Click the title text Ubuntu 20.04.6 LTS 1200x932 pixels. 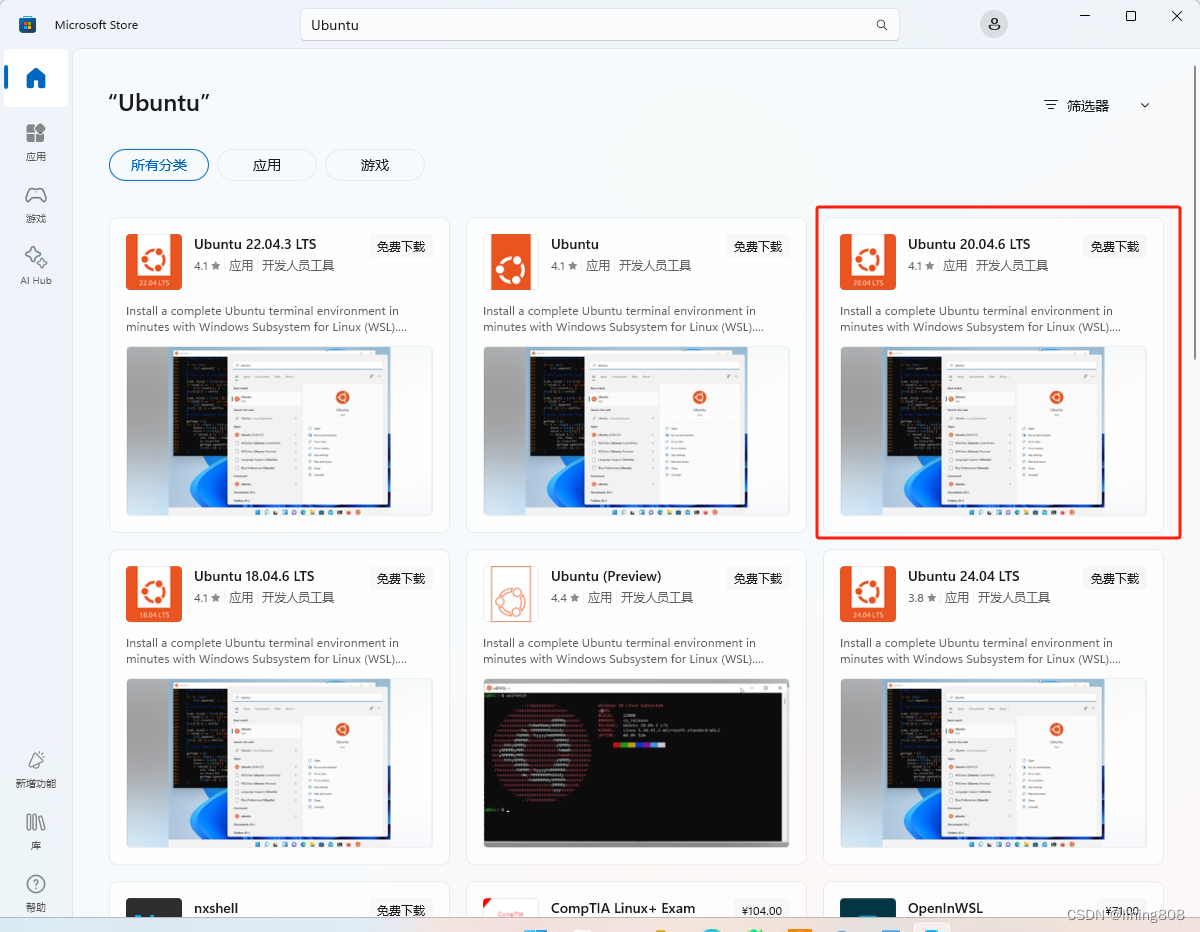(969, 244)
